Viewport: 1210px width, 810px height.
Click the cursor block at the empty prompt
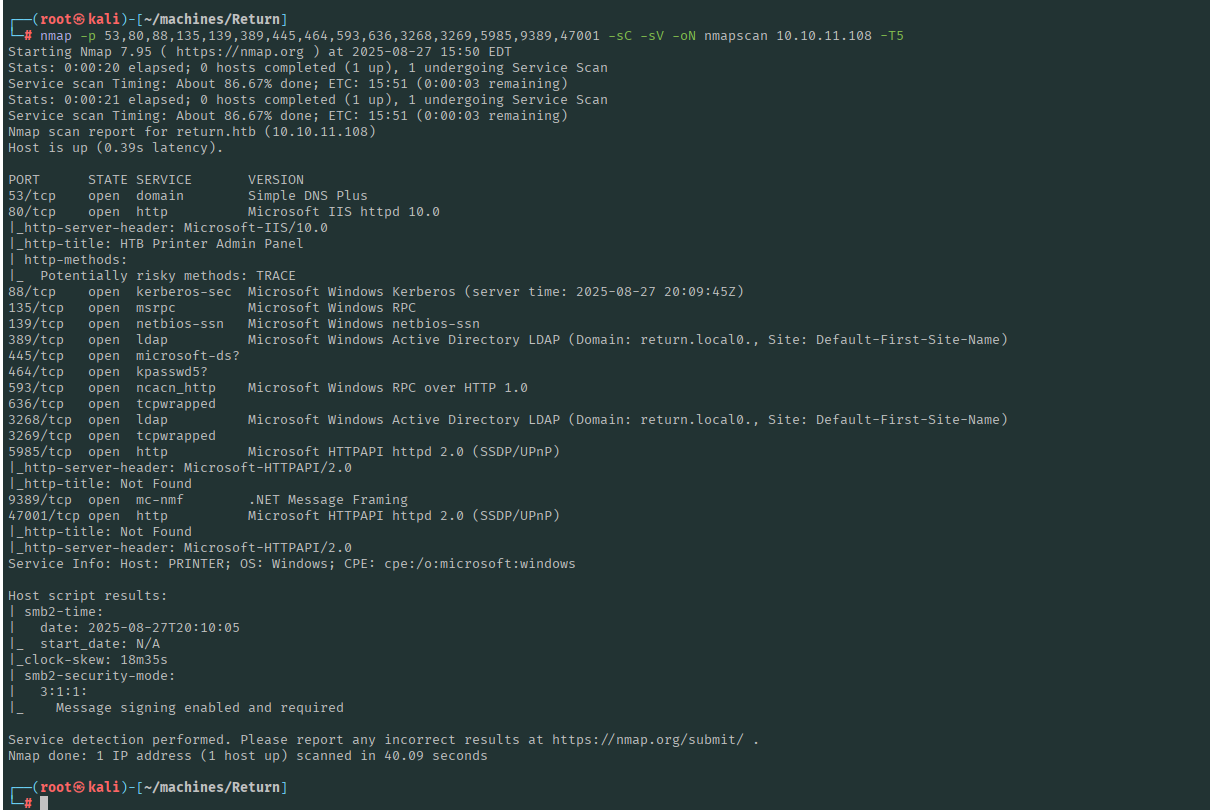click(44, 804)
